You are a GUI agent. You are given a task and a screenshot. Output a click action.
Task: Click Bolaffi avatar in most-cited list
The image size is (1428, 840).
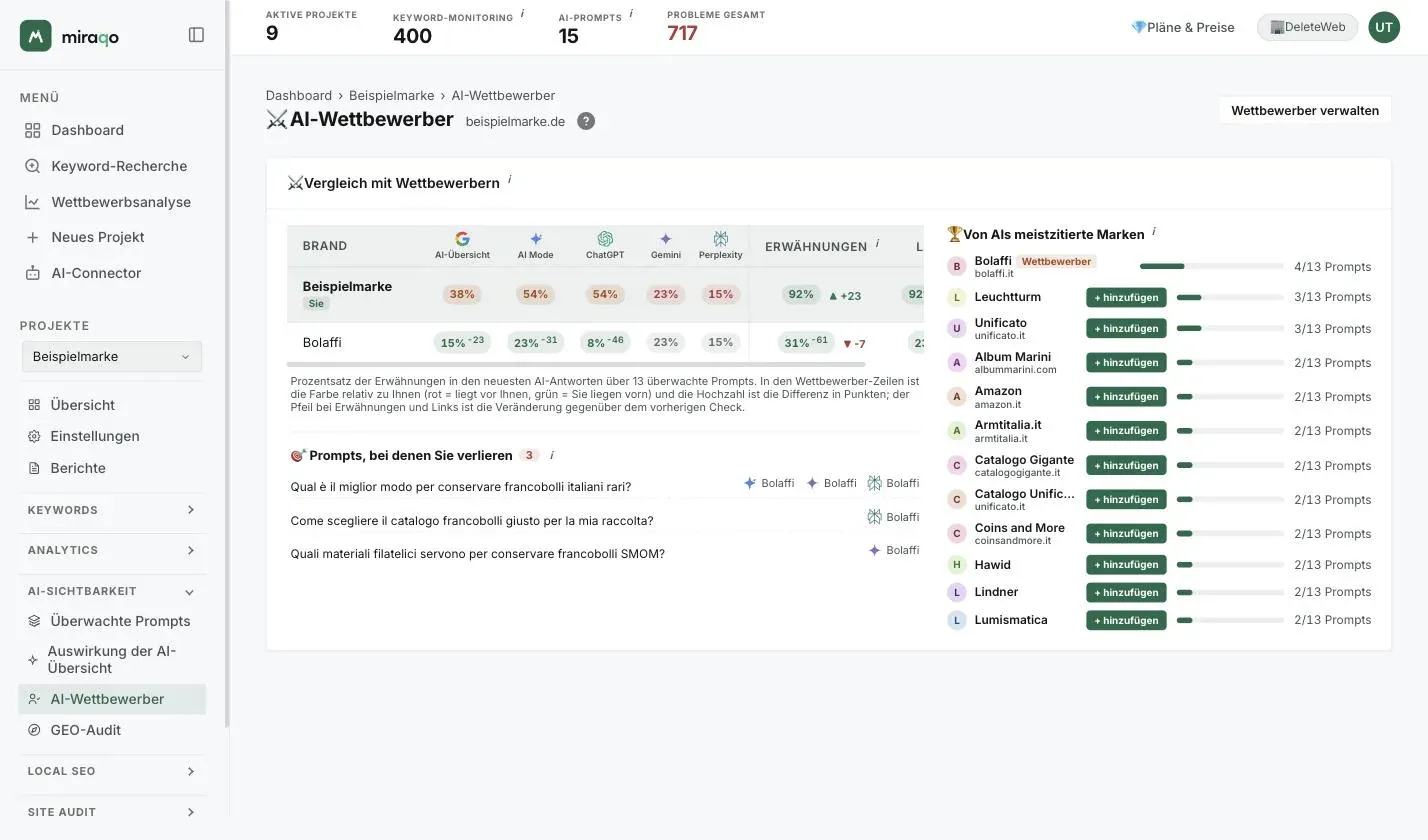(x=957, y=266)
